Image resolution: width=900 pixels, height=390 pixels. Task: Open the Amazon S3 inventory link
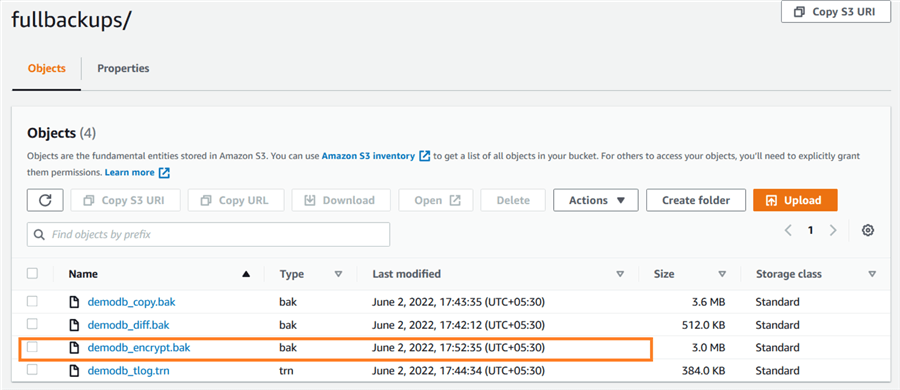click(368, 156)
